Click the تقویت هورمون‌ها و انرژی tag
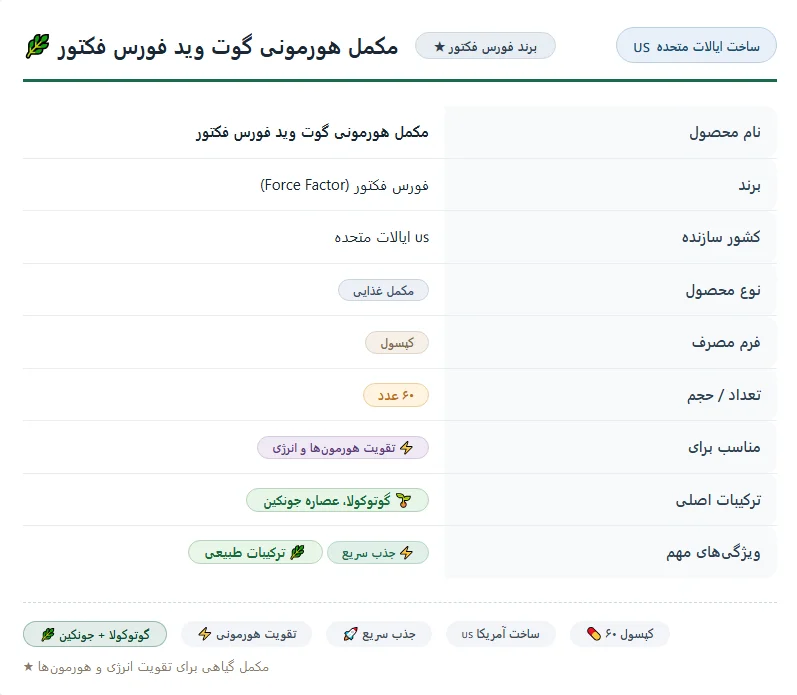Viewport: 797px width, 695px height. pos(343,448)
